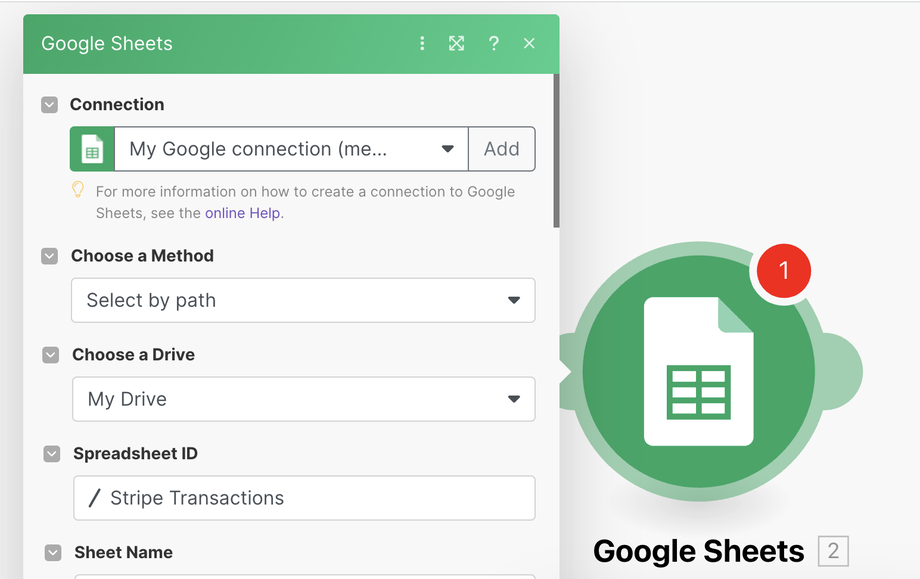The image size is (920, 579).
Task: Open the Select by path method dropdown
Action: point(303,300)
